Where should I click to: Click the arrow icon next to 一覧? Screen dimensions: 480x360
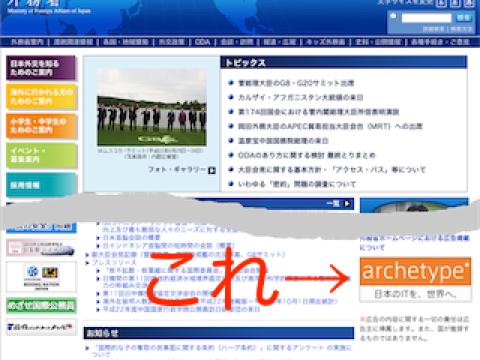click(347, 203)
